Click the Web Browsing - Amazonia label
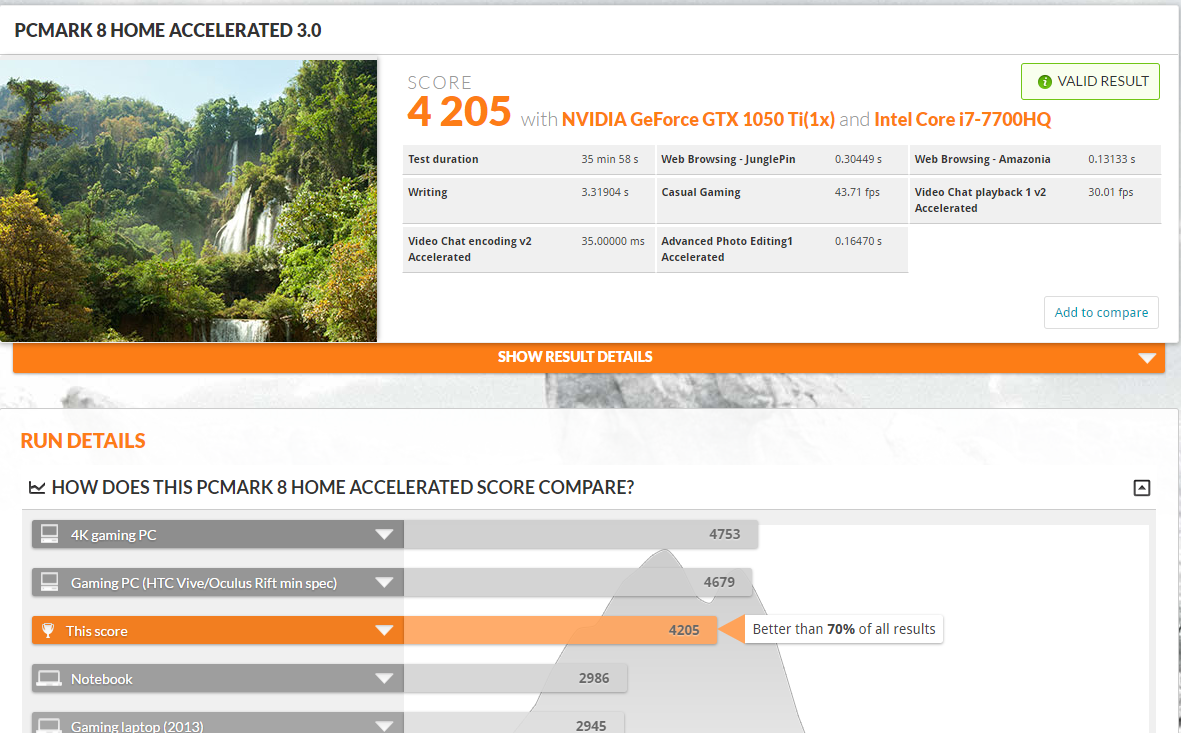Viewport: 1181px width, 733px height. pyautogui.click(x=982, y=159)
